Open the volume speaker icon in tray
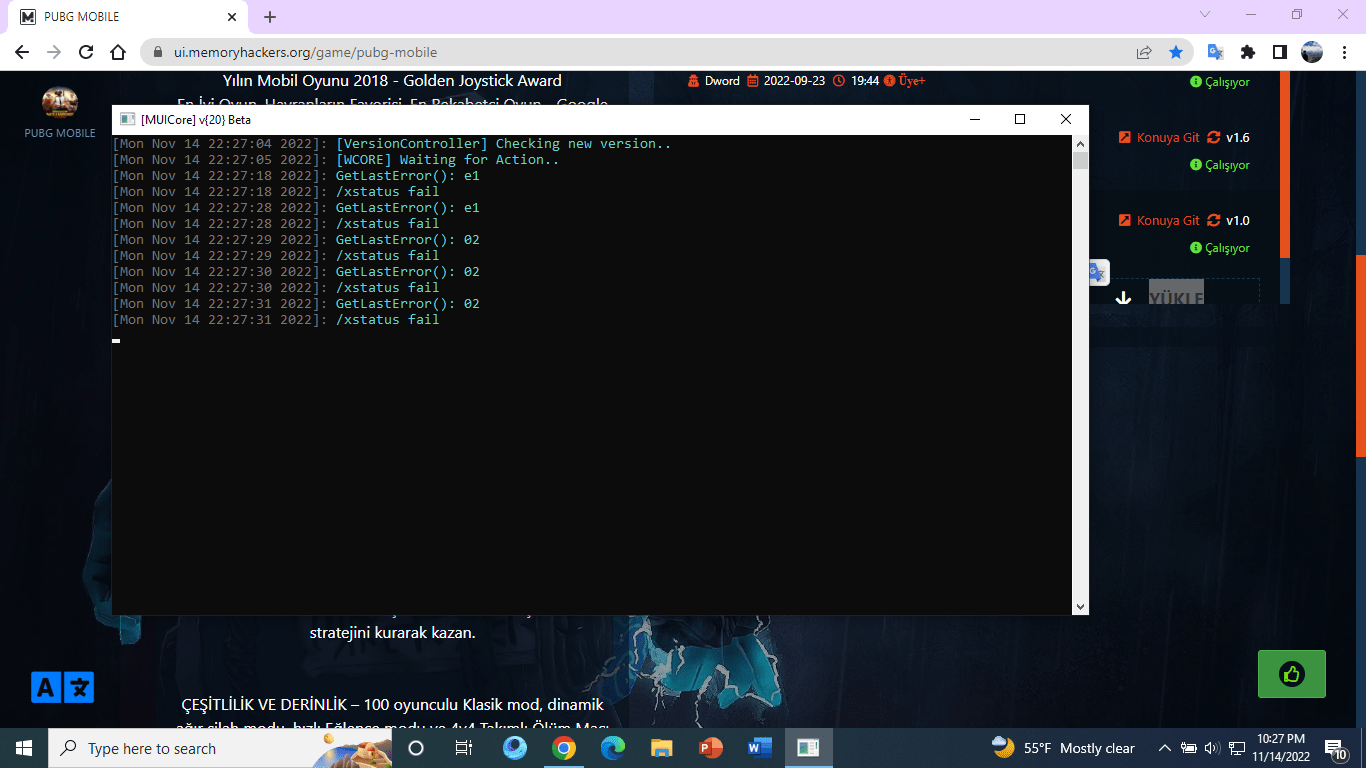This screenshot has width=1366, height=768. tap(1212, 748)
